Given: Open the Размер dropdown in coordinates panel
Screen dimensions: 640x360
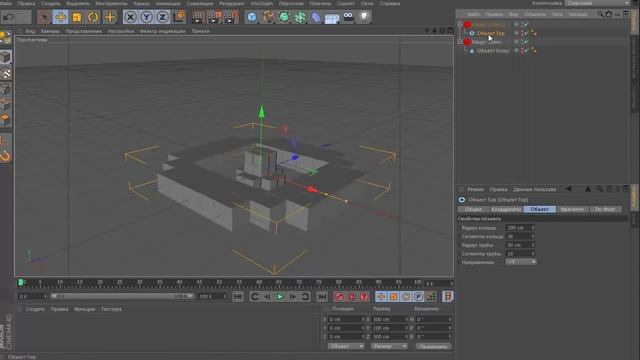Looking at the screenshot, I should click(389, 347).
